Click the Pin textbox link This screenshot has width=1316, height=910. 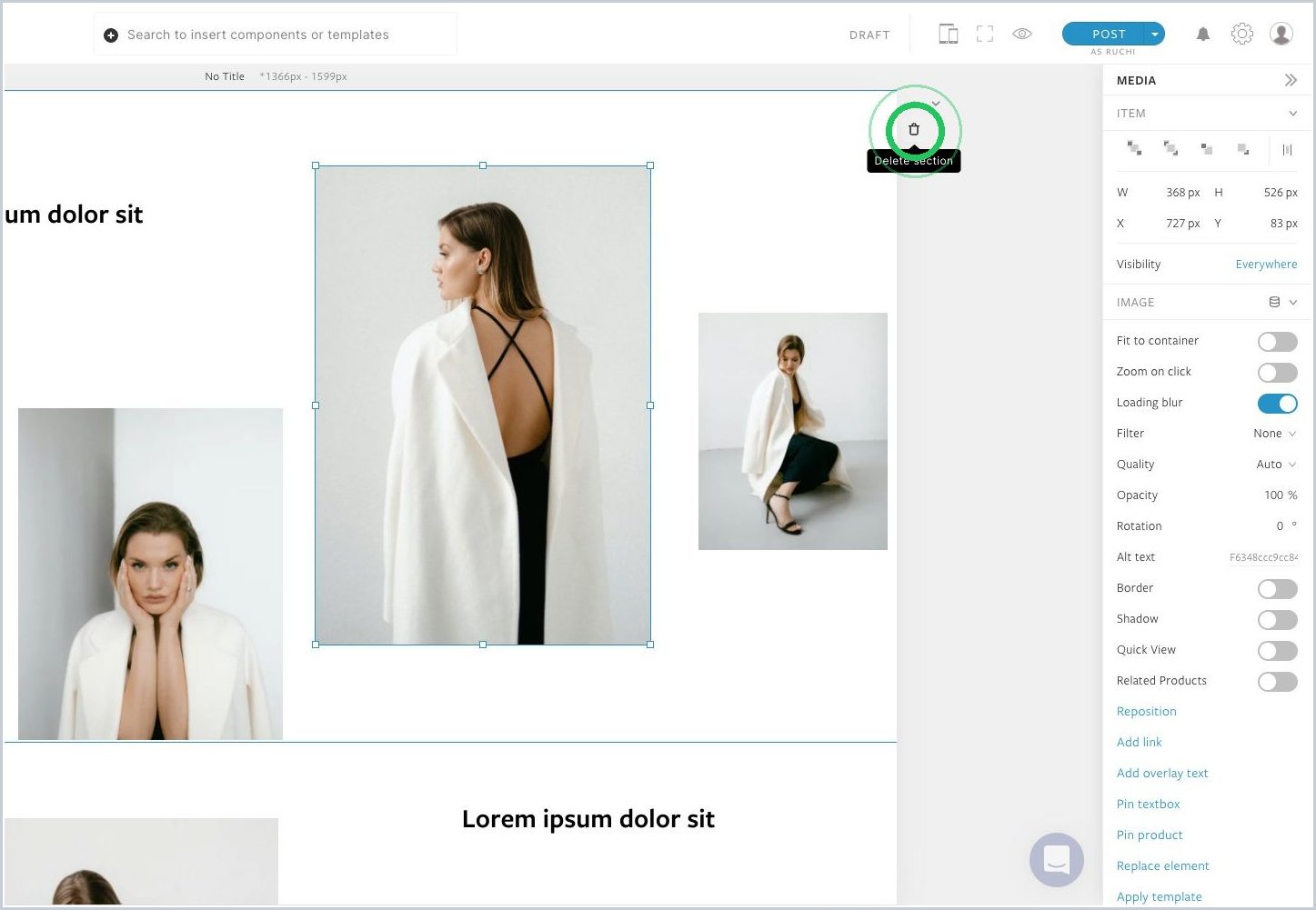[x=1148, y=805]
